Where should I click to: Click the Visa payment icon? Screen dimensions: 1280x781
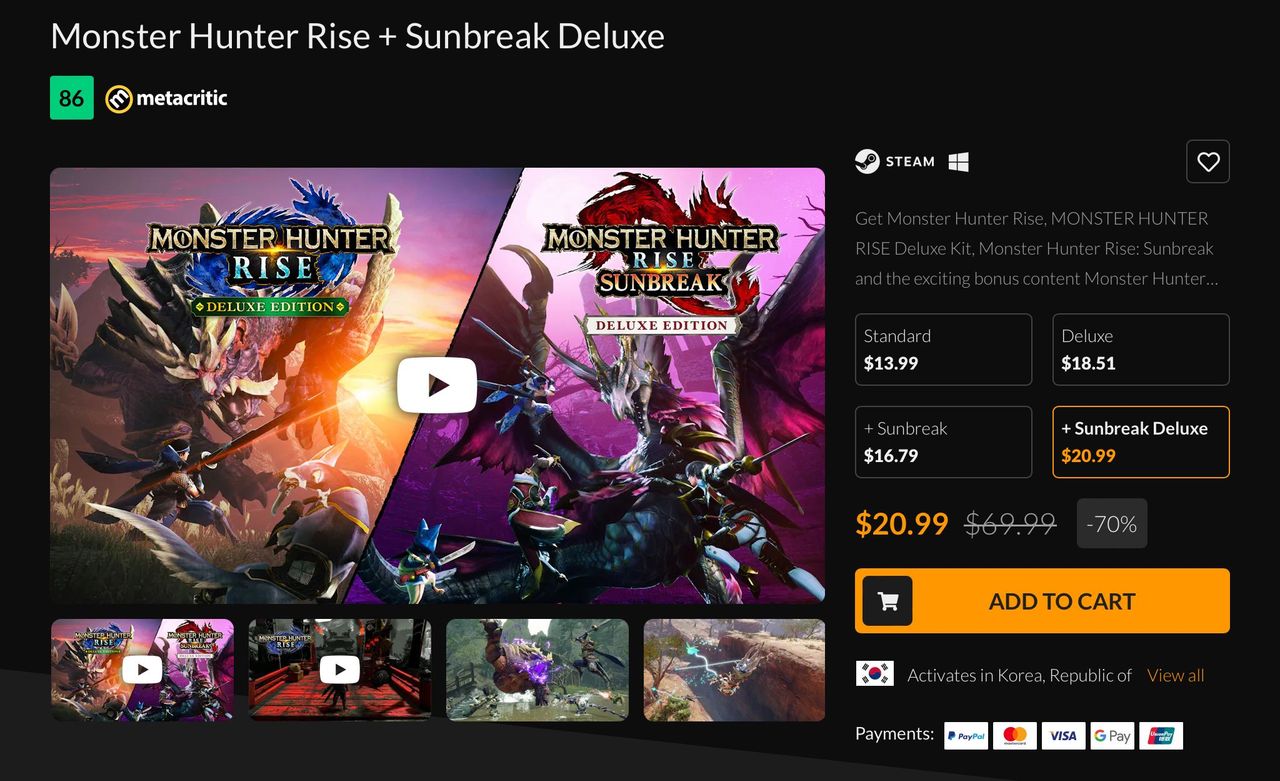[1063, 736]
